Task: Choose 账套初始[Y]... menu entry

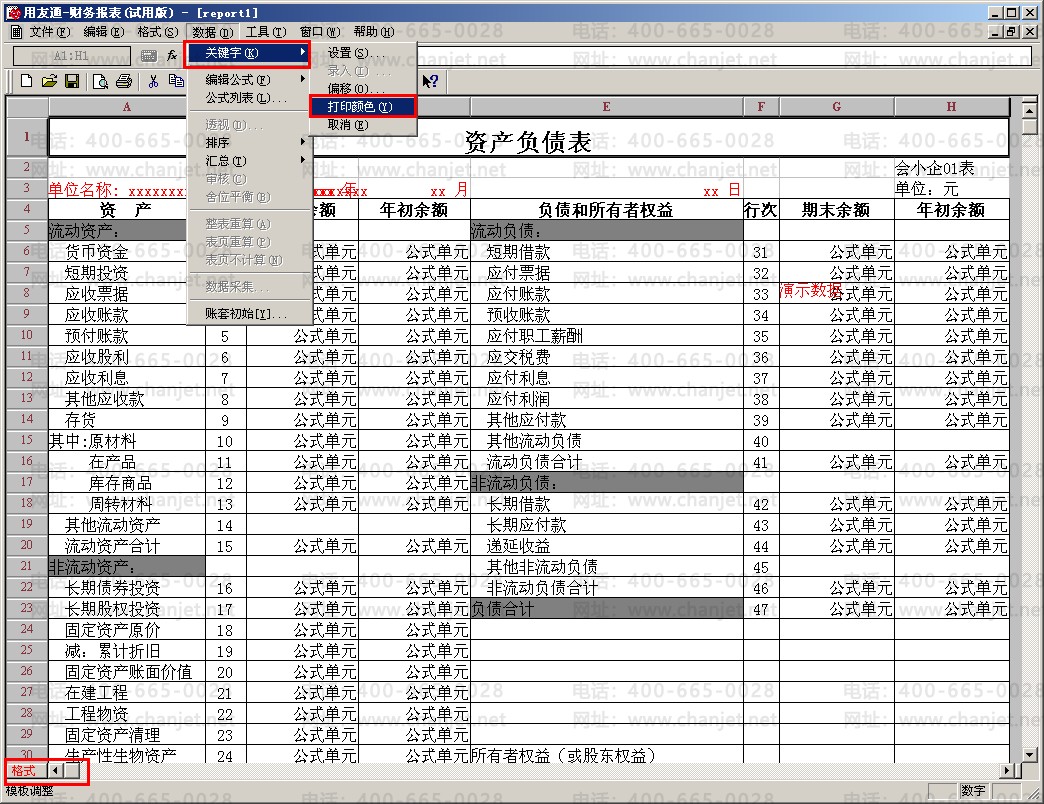Action: coord(250,313)
